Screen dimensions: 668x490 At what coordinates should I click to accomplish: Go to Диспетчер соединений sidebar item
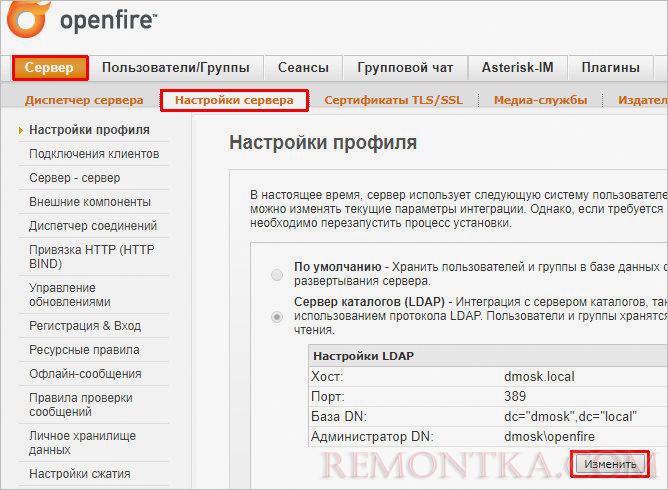tap(93, 225)
